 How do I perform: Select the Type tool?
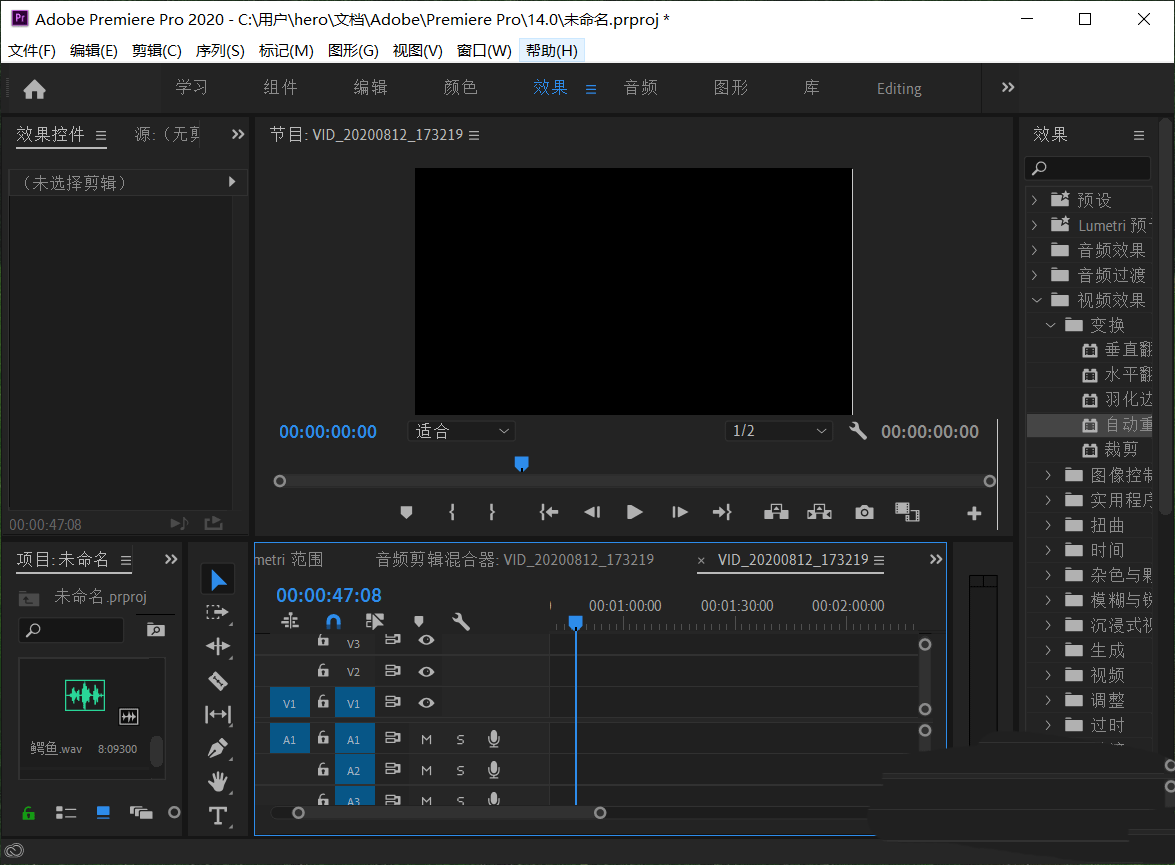pyautogui.click(x=217, y=816)
